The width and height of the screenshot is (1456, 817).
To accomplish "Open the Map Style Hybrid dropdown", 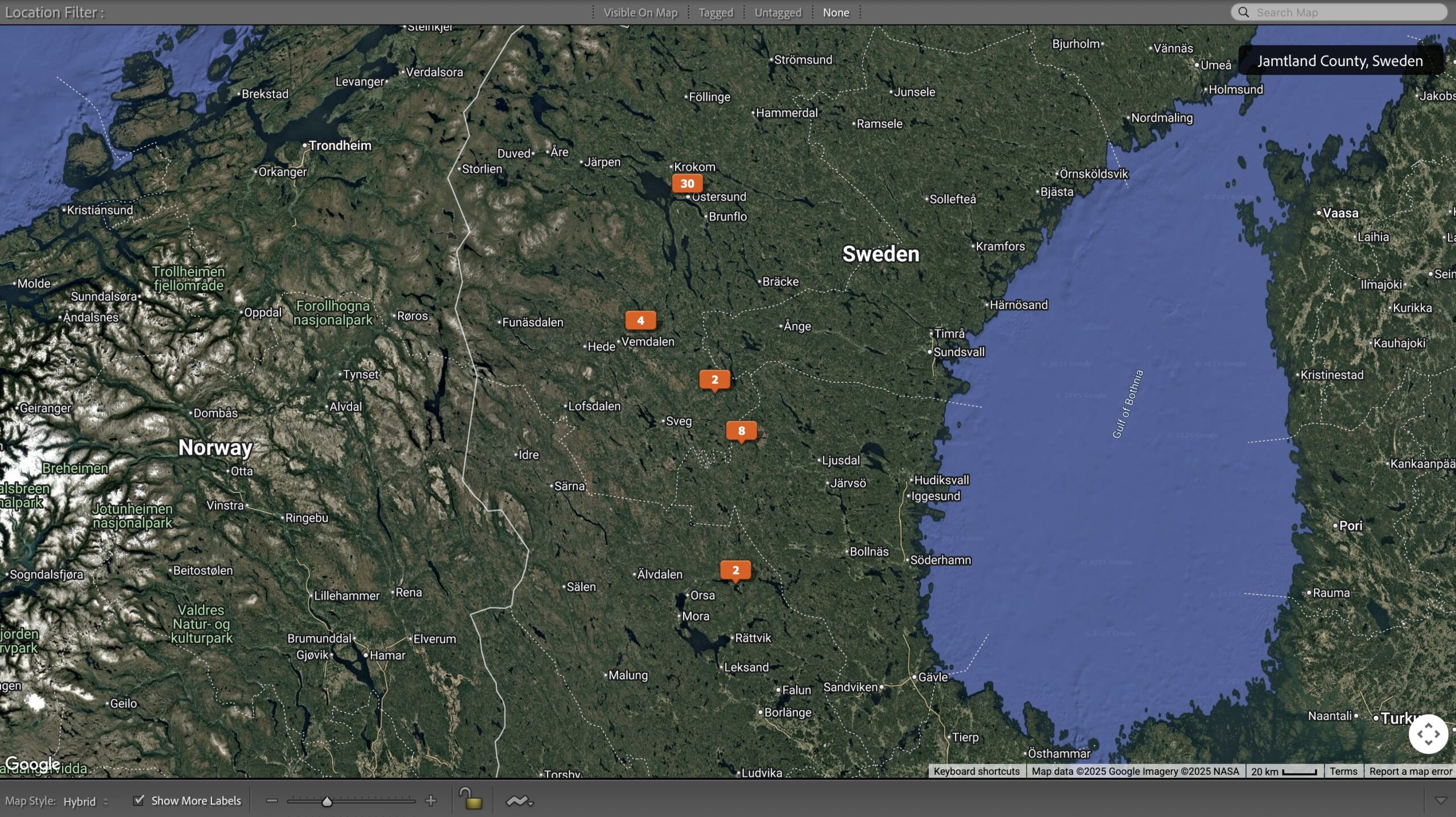I will coord(85,801).
